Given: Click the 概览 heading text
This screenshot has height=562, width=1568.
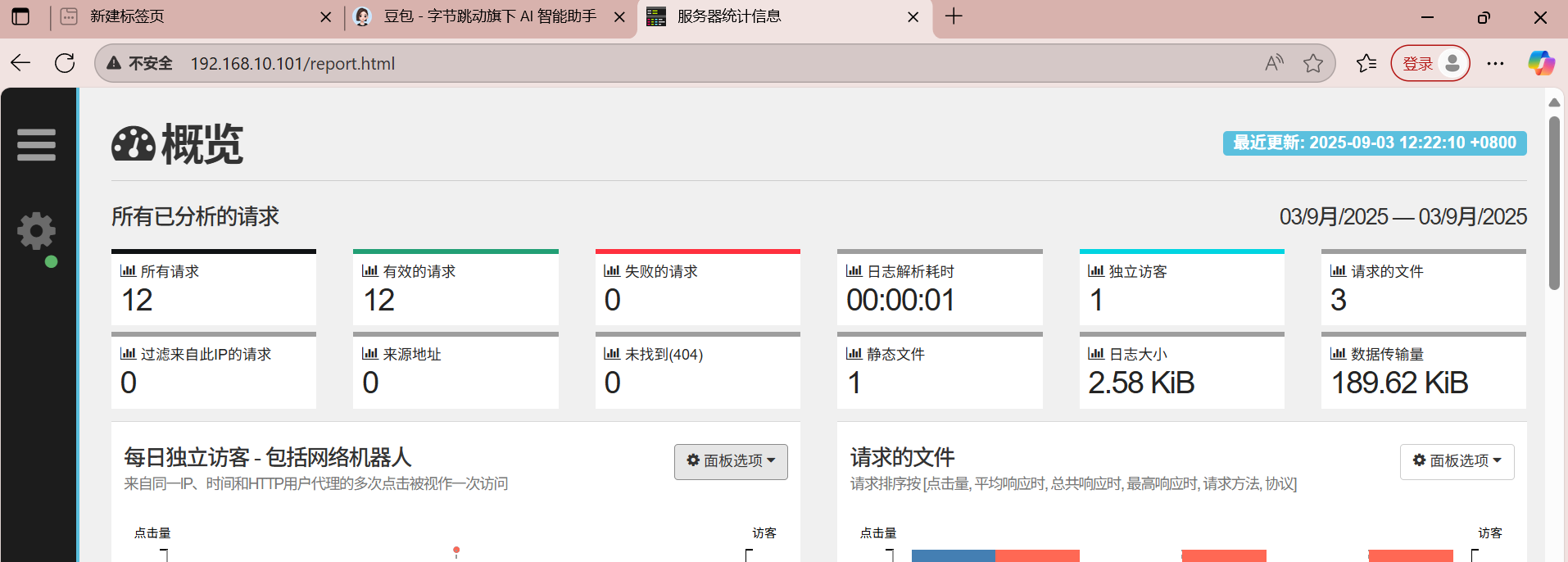Looking at the screenshot, I should [x=202, y=145].
